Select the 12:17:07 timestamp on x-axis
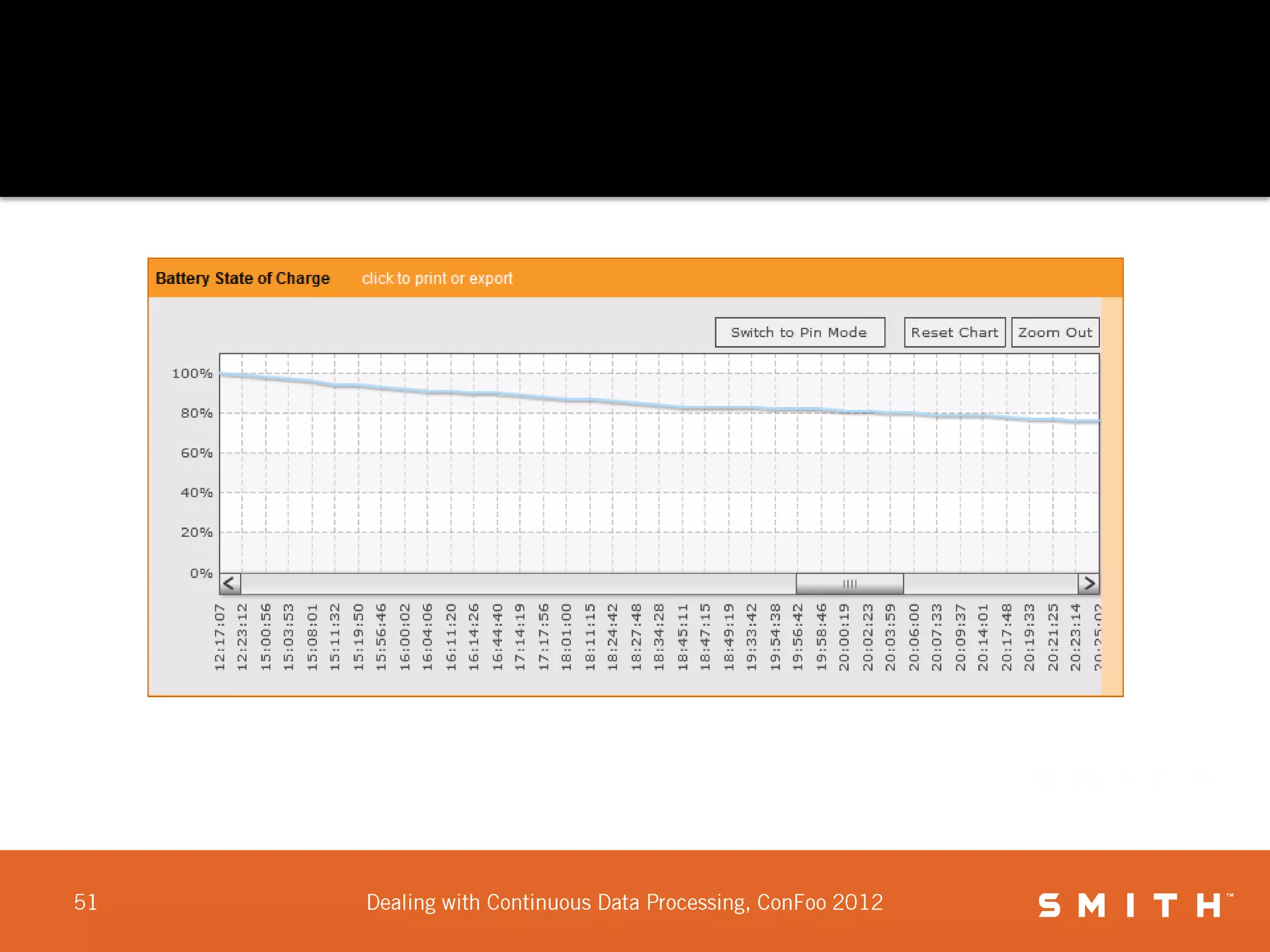Viewport: 1270px width, 952px height. tap(220, 637)
